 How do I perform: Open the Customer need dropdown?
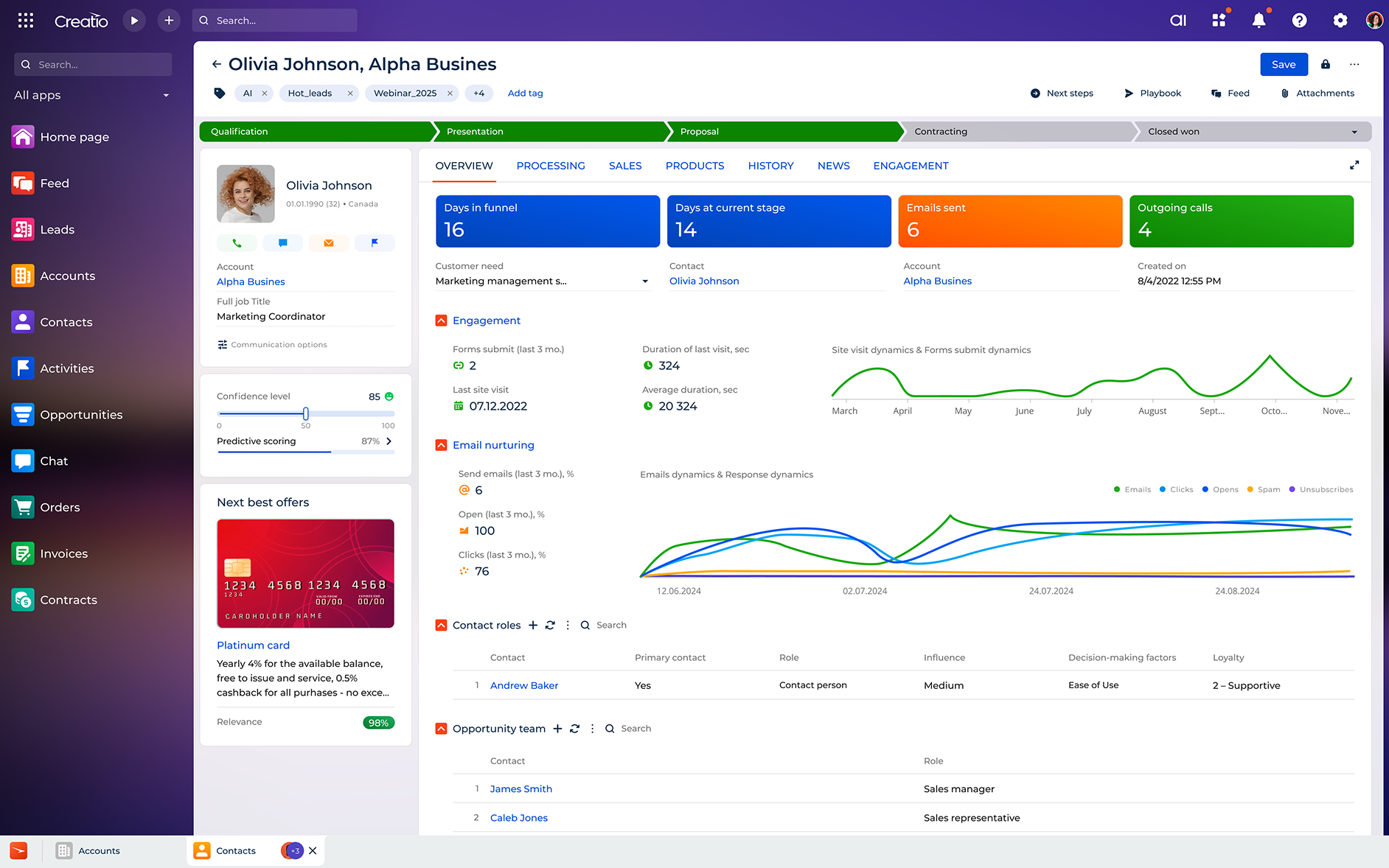point(645,281)
